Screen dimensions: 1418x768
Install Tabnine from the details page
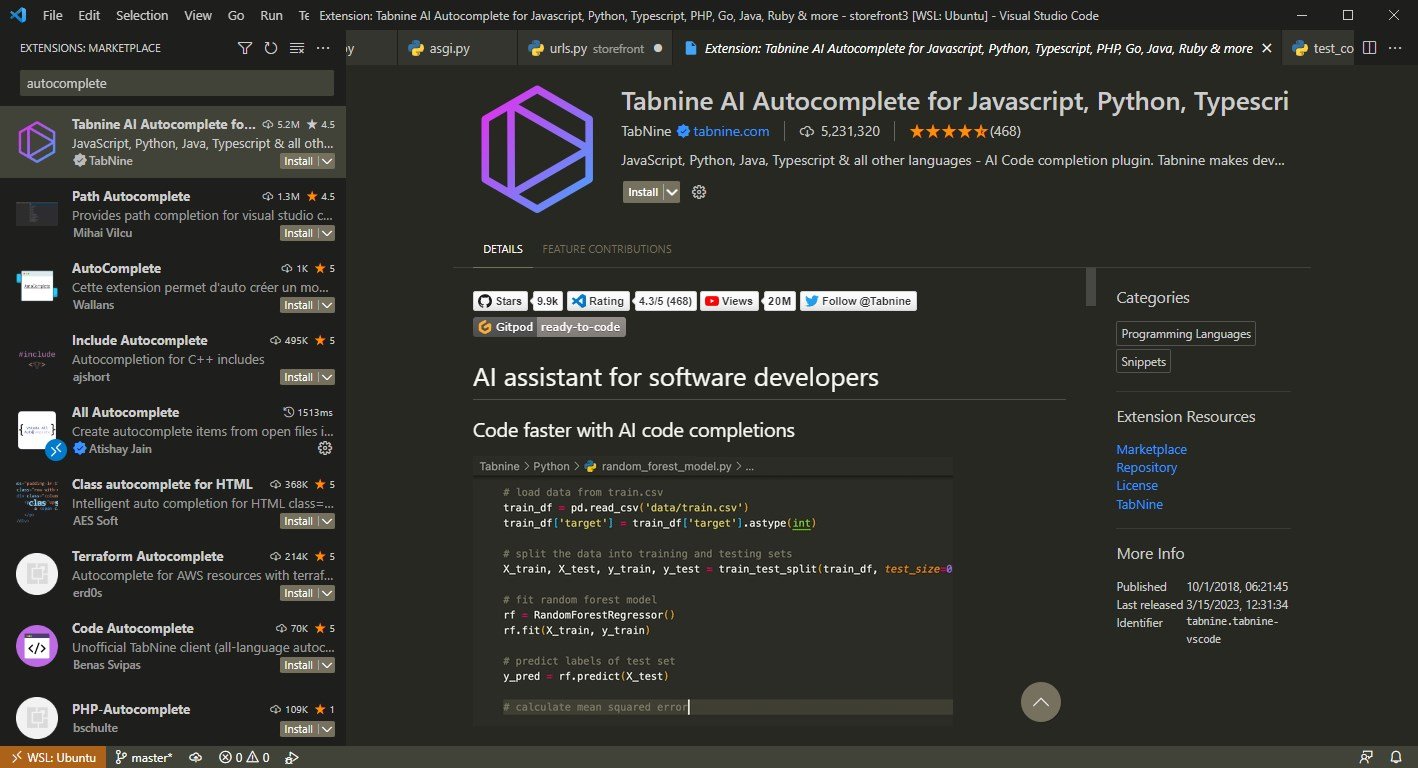tap(643, 192)
